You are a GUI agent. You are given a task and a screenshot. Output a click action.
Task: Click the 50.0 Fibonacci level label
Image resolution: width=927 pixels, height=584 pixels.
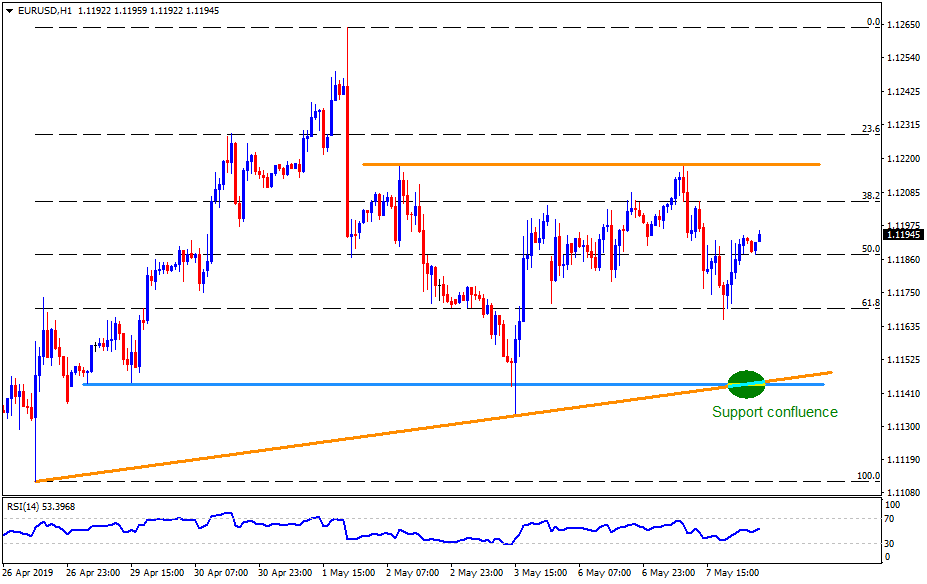tap(870, 249)
